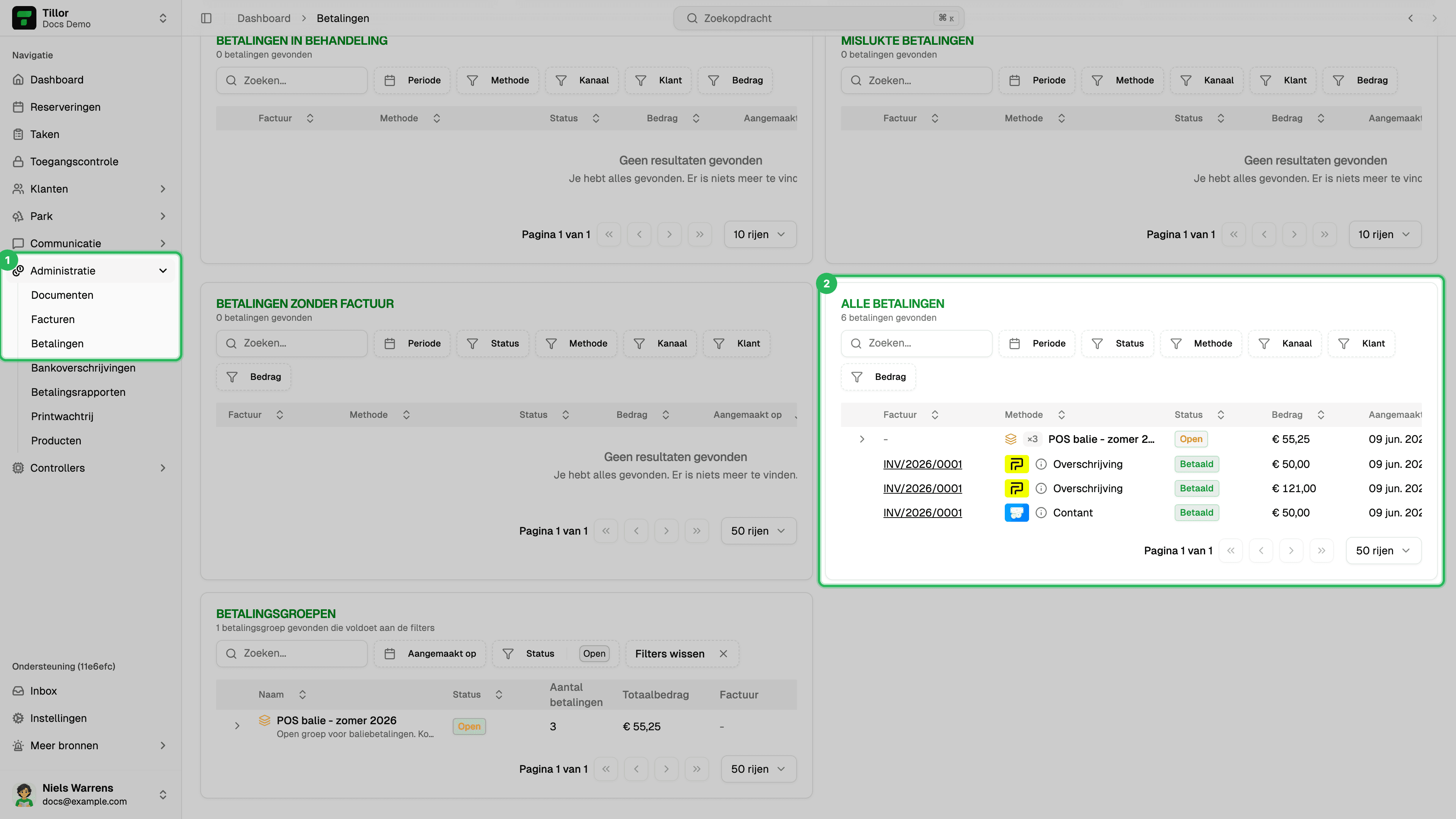The width and height of the screenshot is (1456, 819).
Task: Open Toegangscontrole in the sidebar
Action: (x=91, y=162)
